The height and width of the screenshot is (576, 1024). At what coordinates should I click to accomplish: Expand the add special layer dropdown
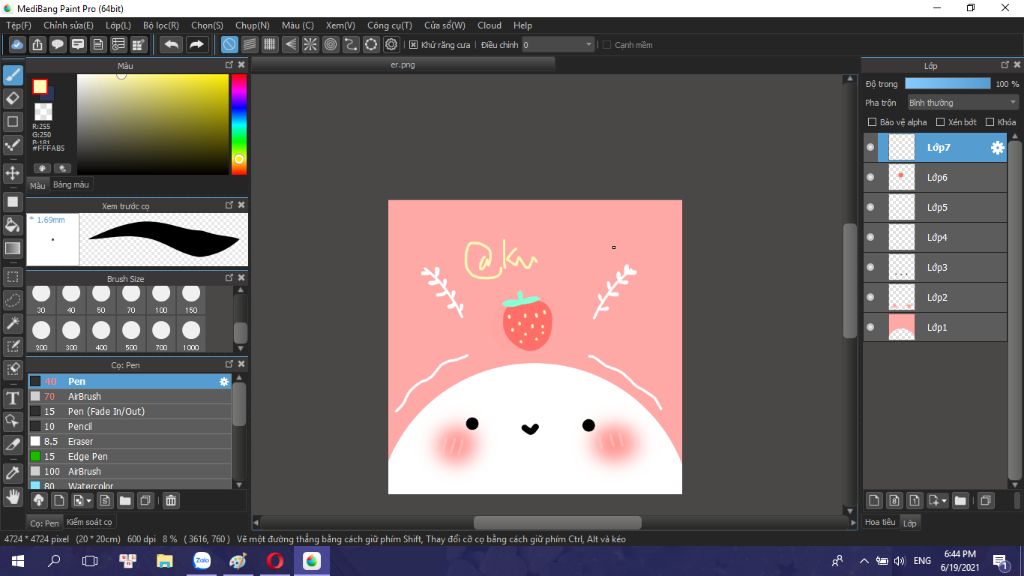click(944, 501)
